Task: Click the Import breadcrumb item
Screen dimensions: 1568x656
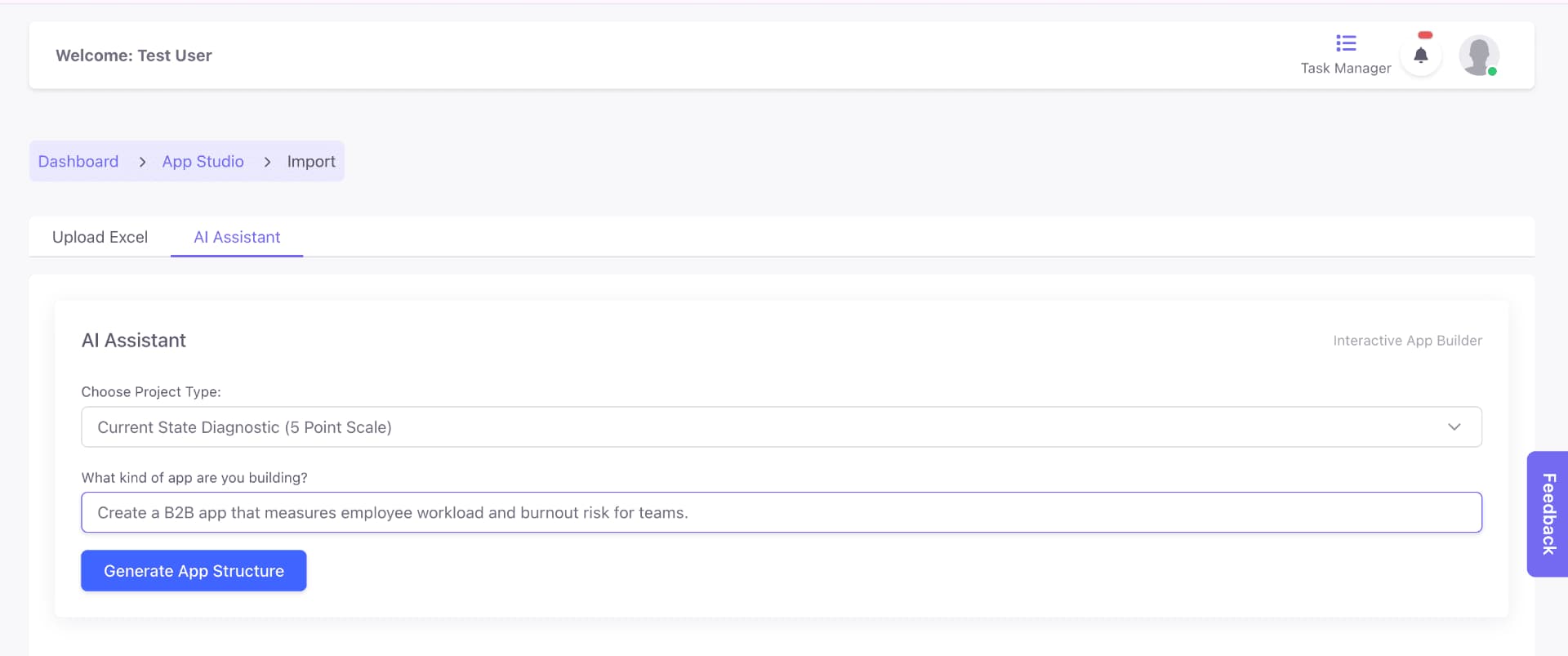Action: [x=311, y=162]
